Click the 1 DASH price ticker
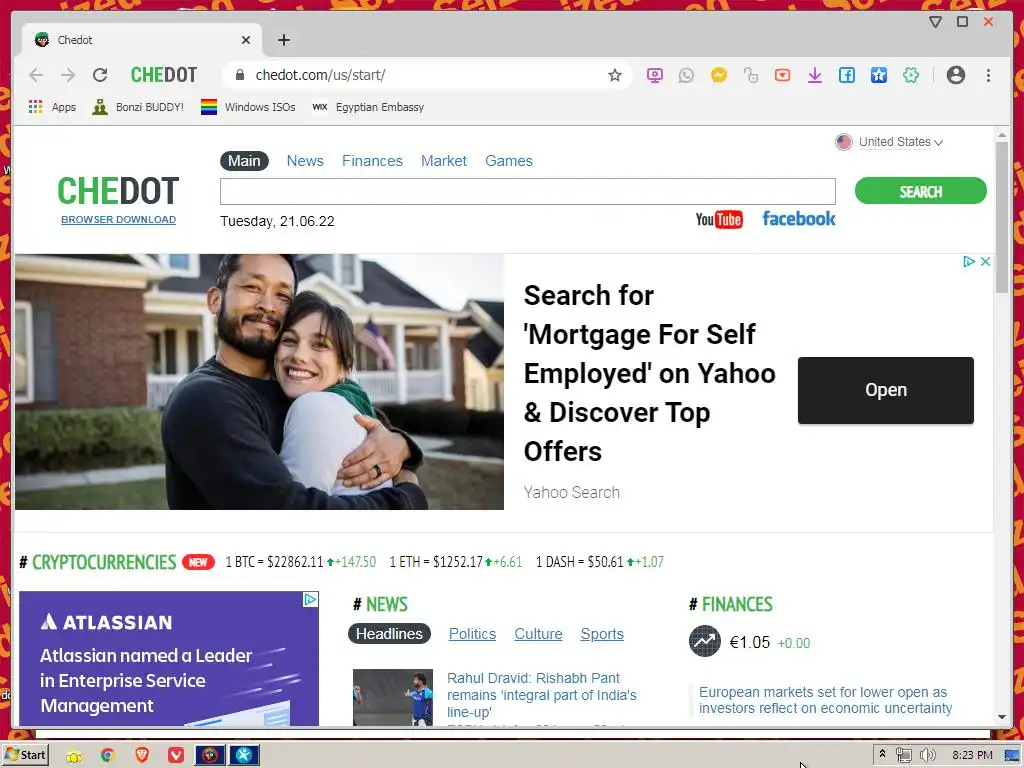 [x=600, y=562]
